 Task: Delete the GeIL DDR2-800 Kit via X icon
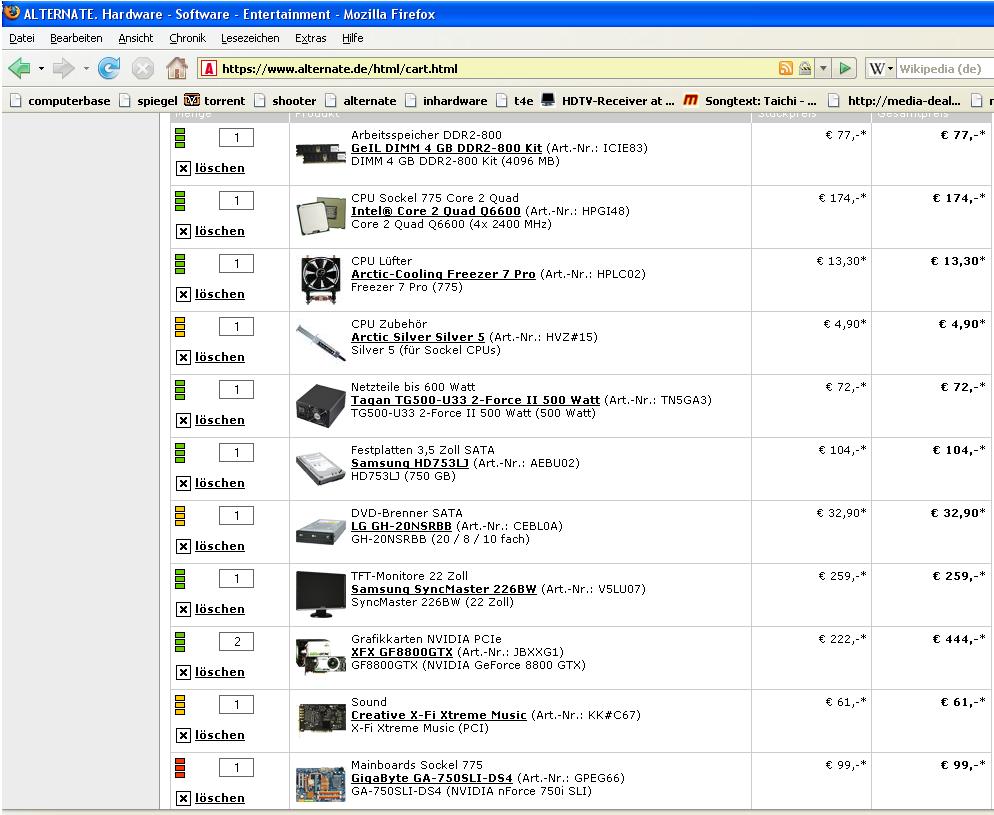coord(183,168)
